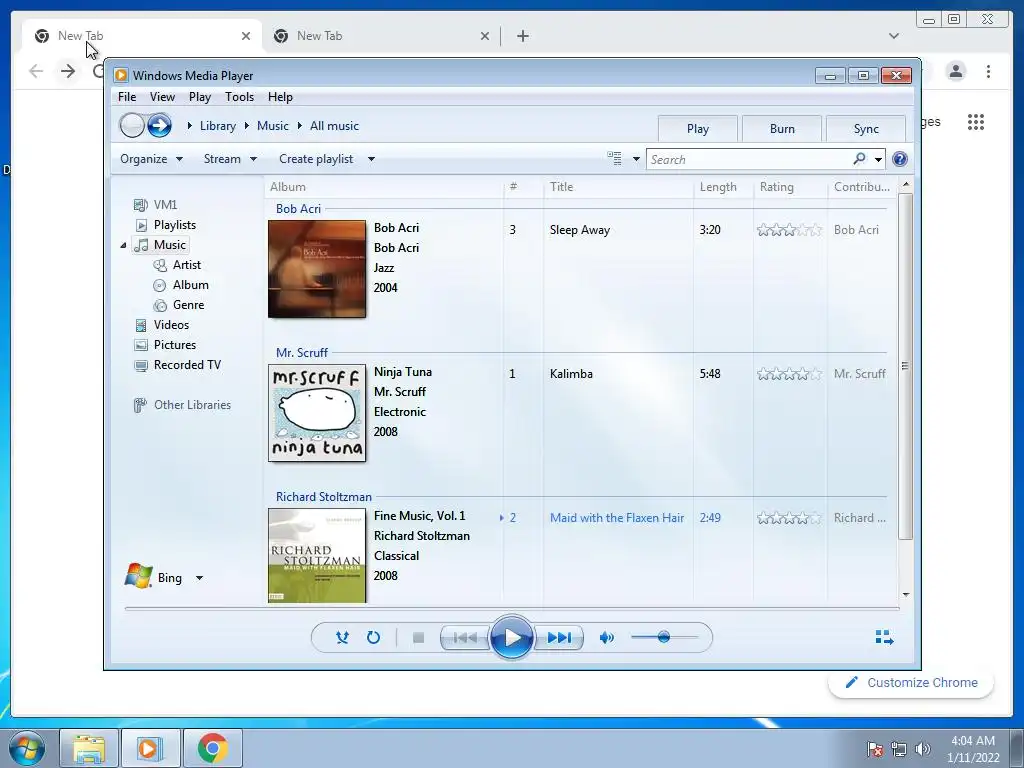
Task: Rate Kalimba with its stars
Action: tap(789, 374)
